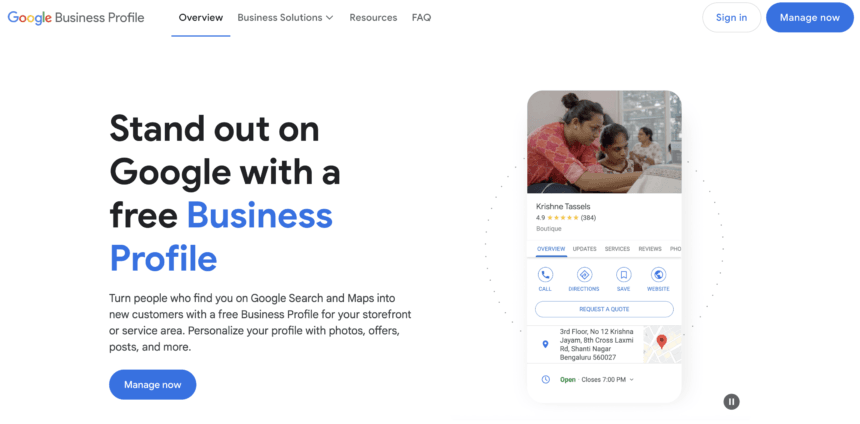Click the blue Business Profile headline text
Viewport: 860px width, 424px height.
coord(221,237)
